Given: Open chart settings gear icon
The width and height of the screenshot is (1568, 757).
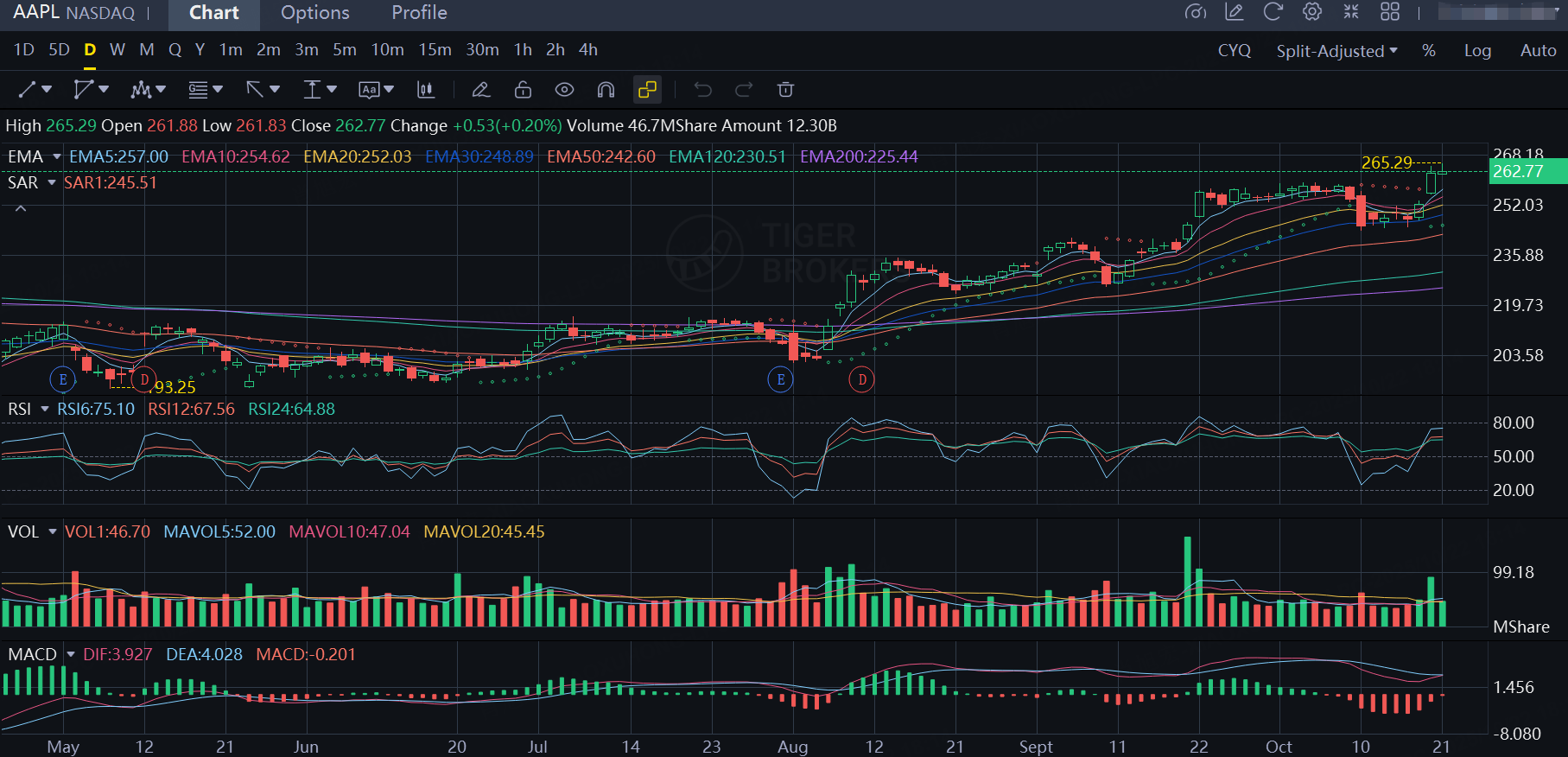Looking at the screenshot, I should click(x=1312, y=12).
